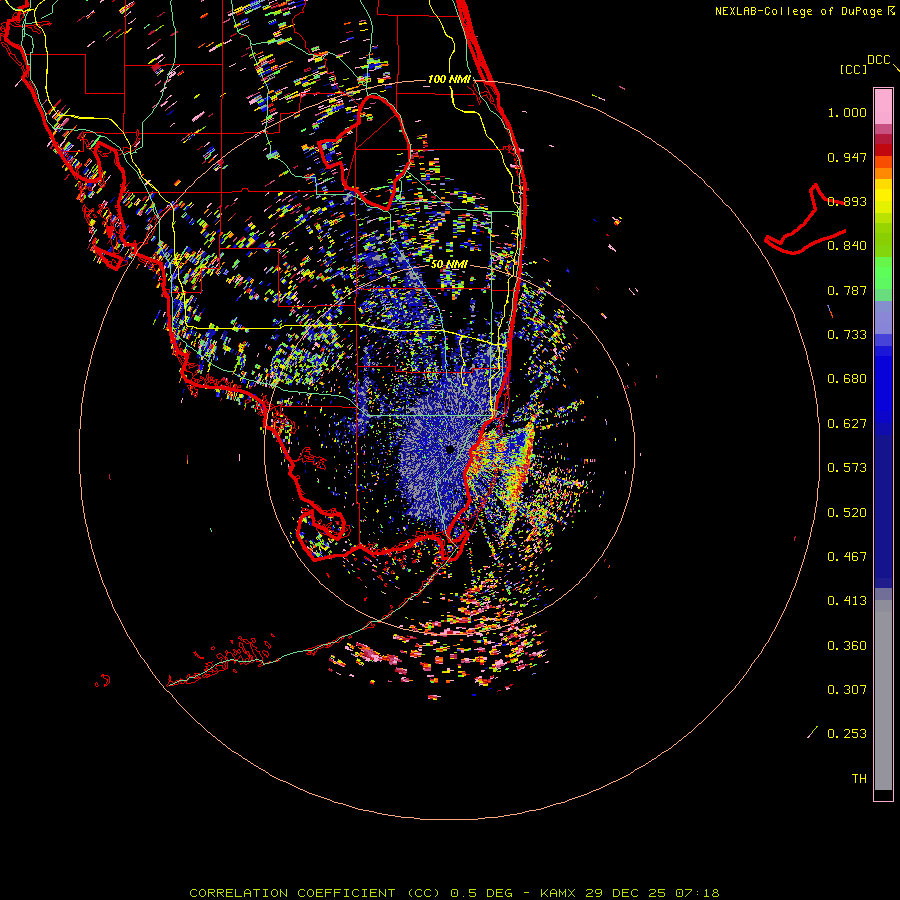Click the 0.893 value on the color scale

tap(847, 201)
